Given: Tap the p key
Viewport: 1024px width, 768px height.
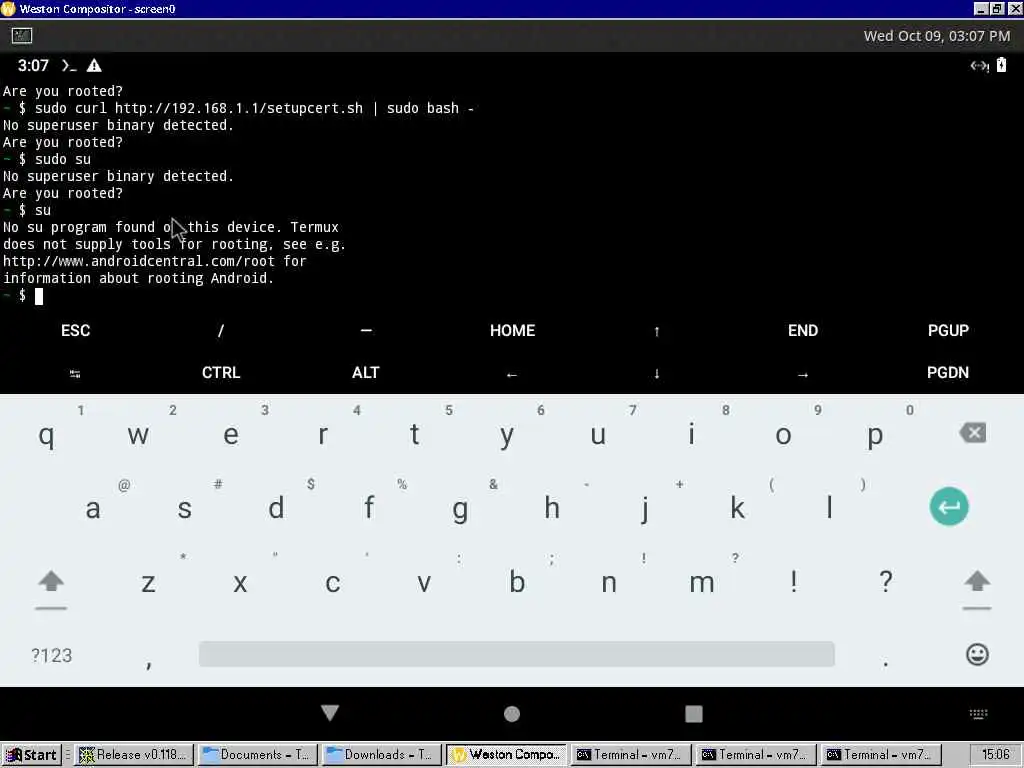Looking at the screenshot, I should (875, 434).
